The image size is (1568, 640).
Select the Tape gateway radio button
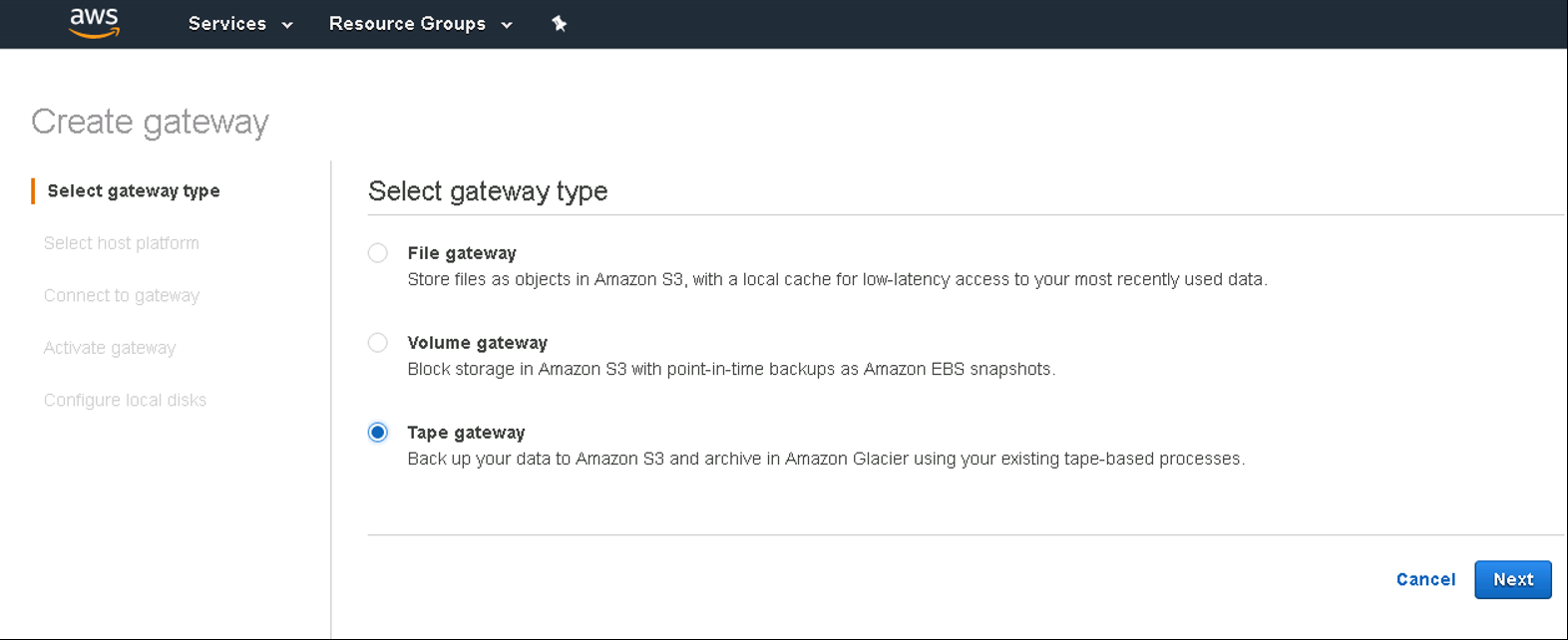[x=378, y=433]
